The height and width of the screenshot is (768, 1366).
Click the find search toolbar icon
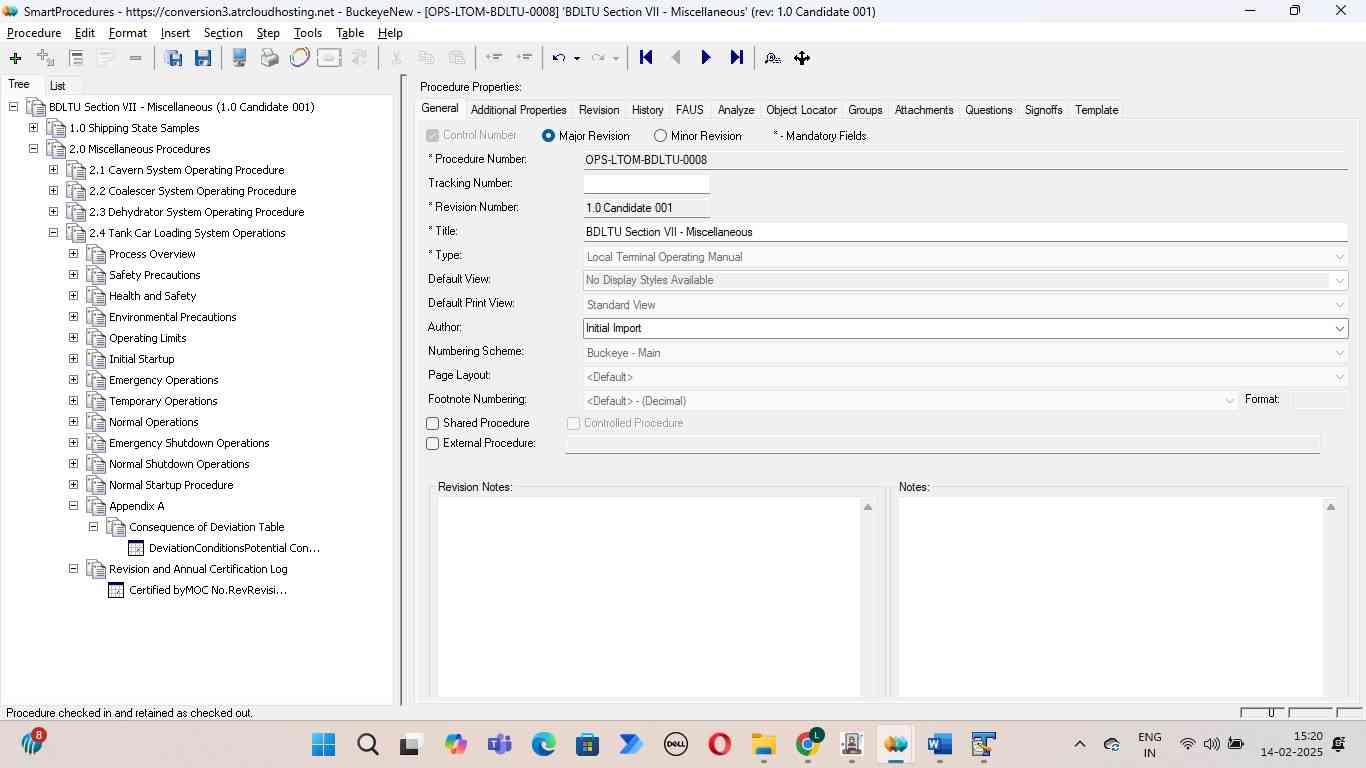[772, 58]
